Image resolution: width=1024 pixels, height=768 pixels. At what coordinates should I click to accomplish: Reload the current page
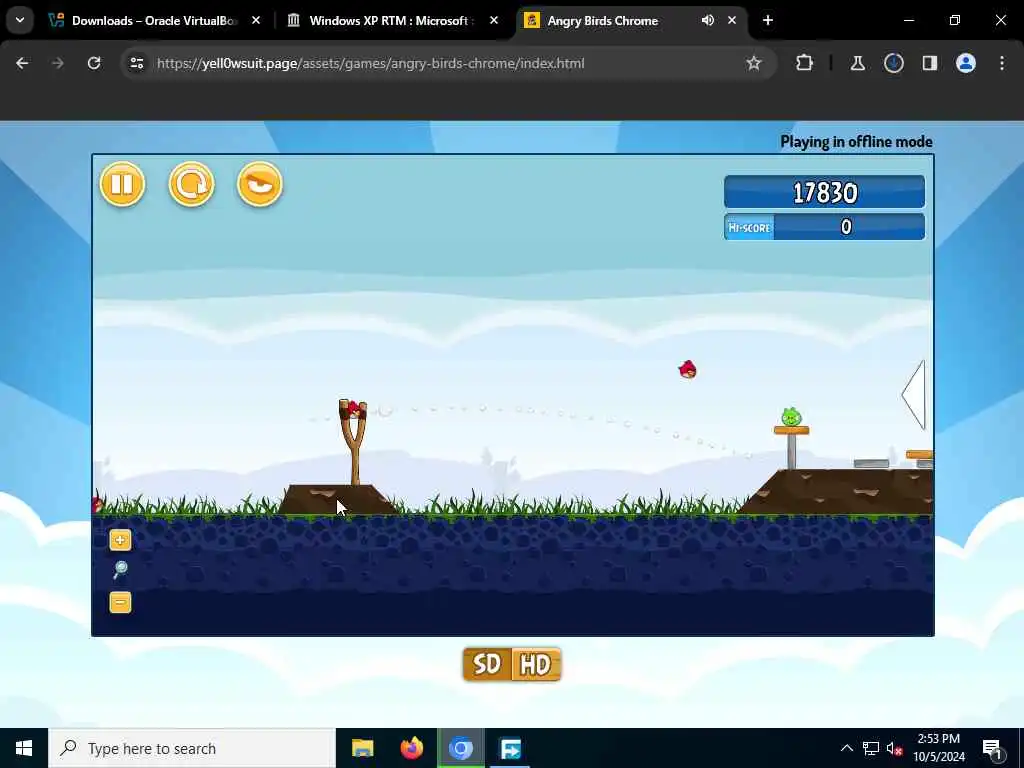94,63
